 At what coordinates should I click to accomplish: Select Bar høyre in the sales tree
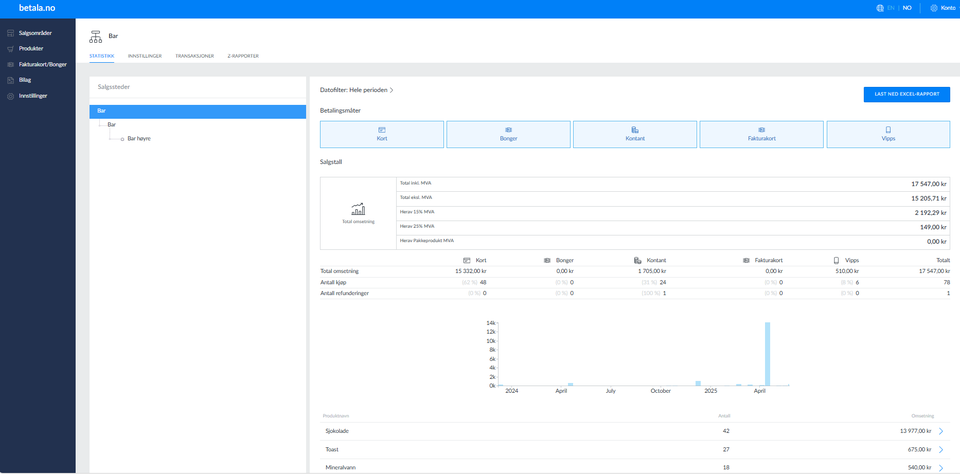pyautogui.click(x=141, y=139)
